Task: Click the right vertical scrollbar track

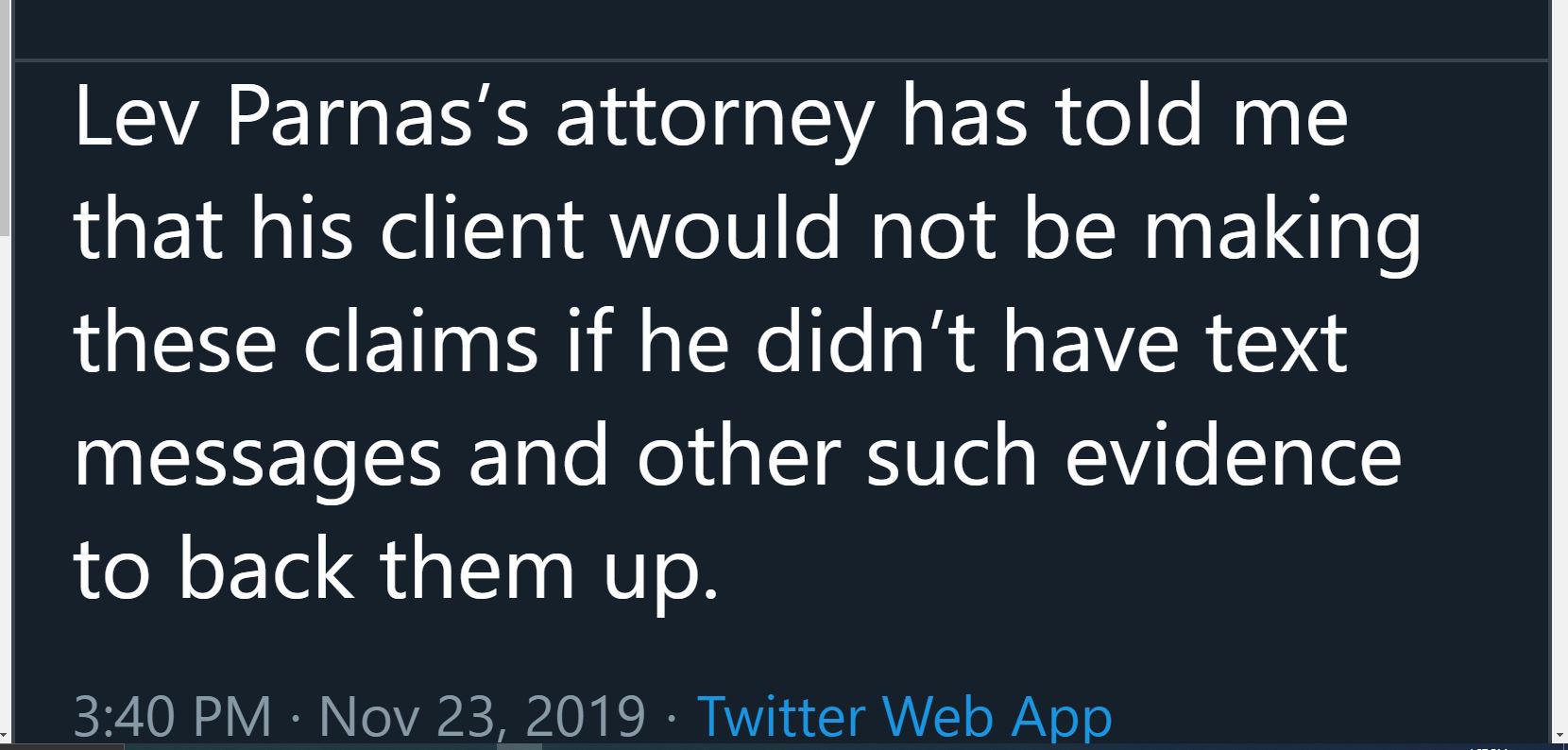Action: click(x=1559, y=364)
